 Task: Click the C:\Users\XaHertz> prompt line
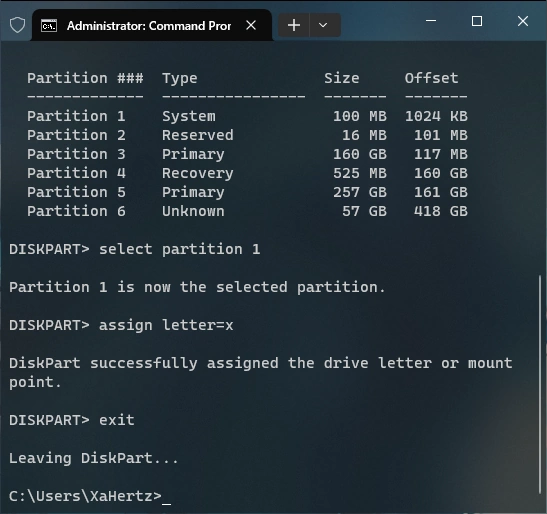[90, 496]
